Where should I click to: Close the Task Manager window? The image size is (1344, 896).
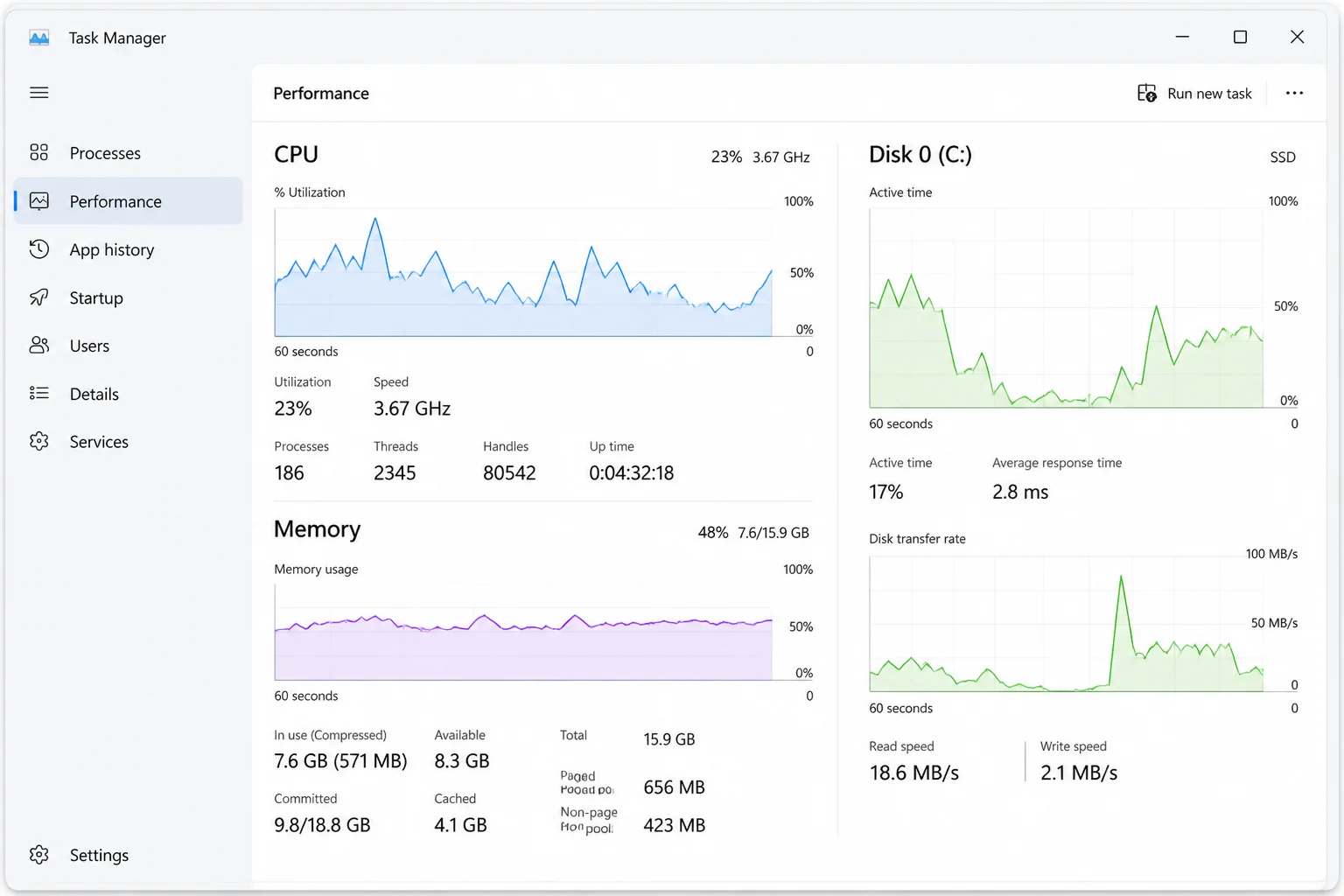pyautogui.click(x=1297, y=37)
